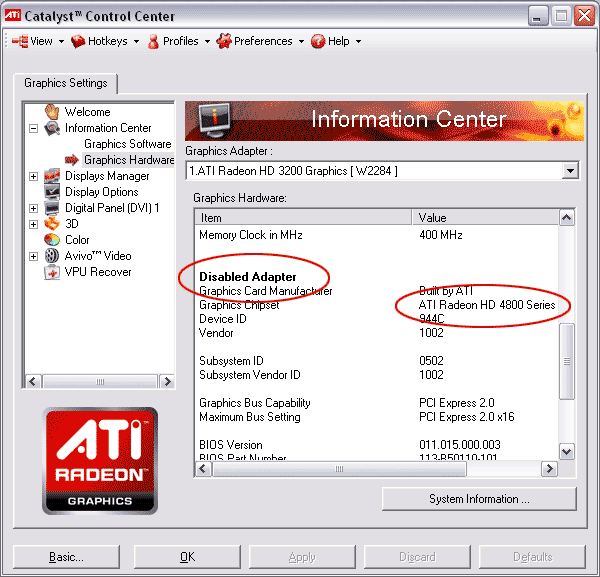
Task: Minimize the Catalyst Control Center window
Action: [538, 16]
